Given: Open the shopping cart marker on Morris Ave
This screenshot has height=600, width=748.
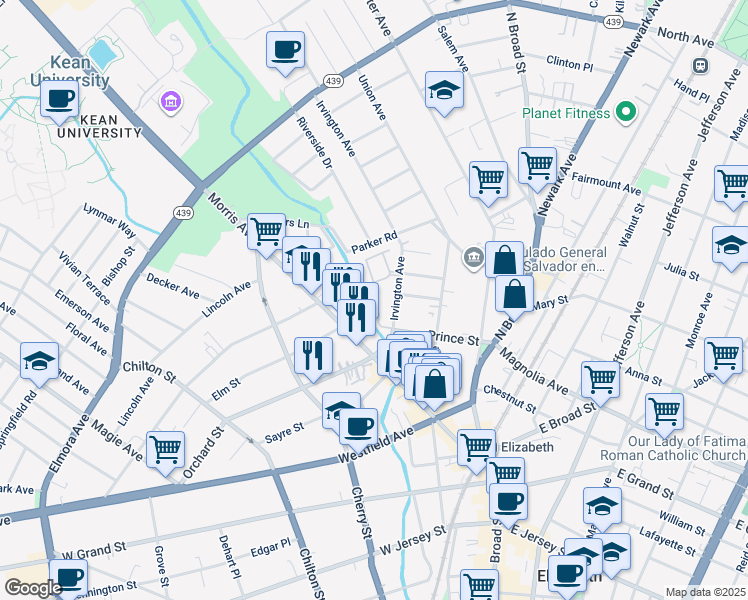Looking at the screenshot, I should [266, 233].
